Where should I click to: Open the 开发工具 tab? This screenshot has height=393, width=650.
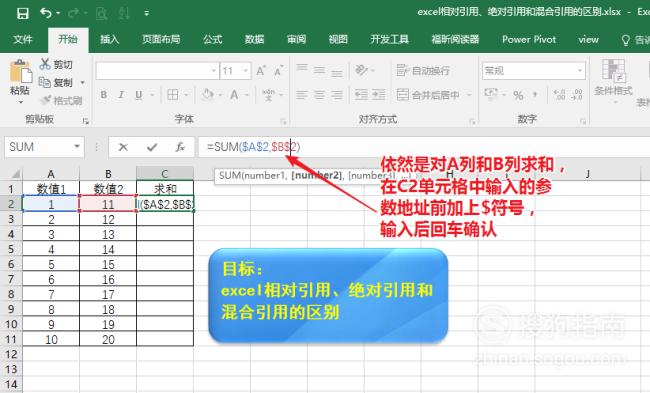[x=390, y=39]
